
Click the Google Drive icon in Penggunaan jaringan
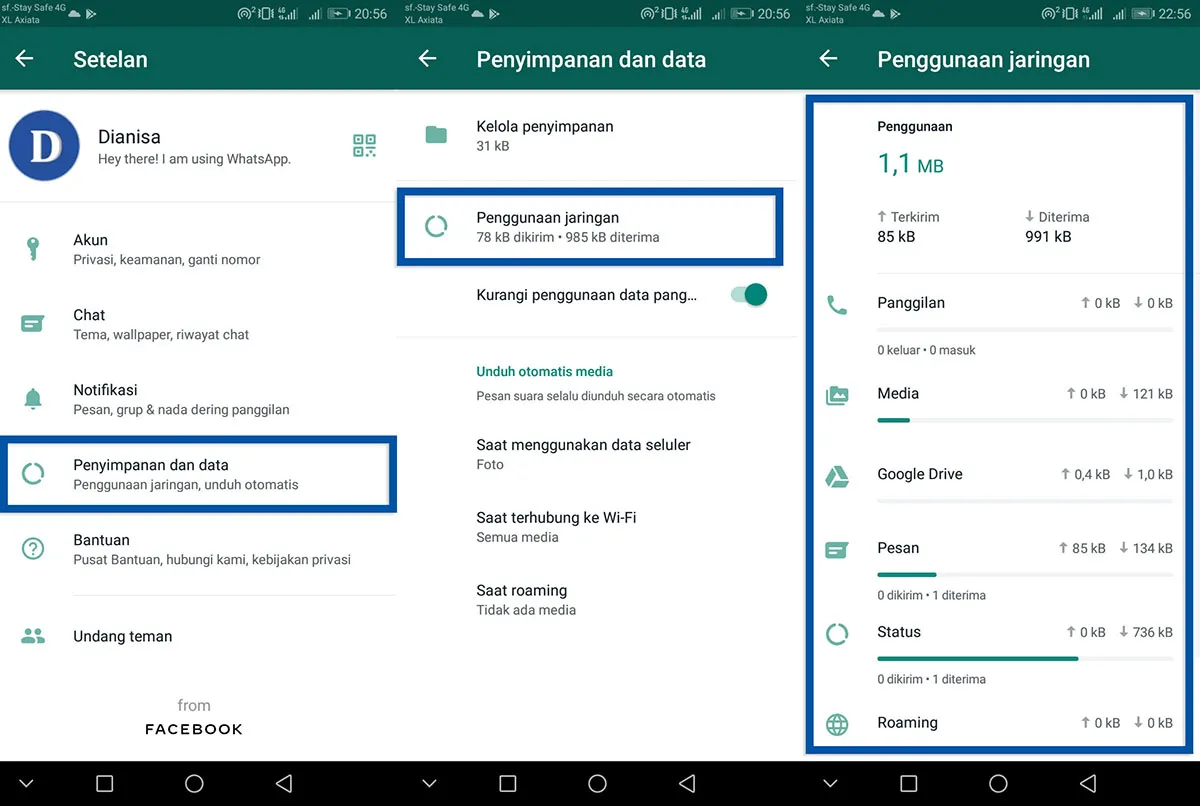coord(837,474)
